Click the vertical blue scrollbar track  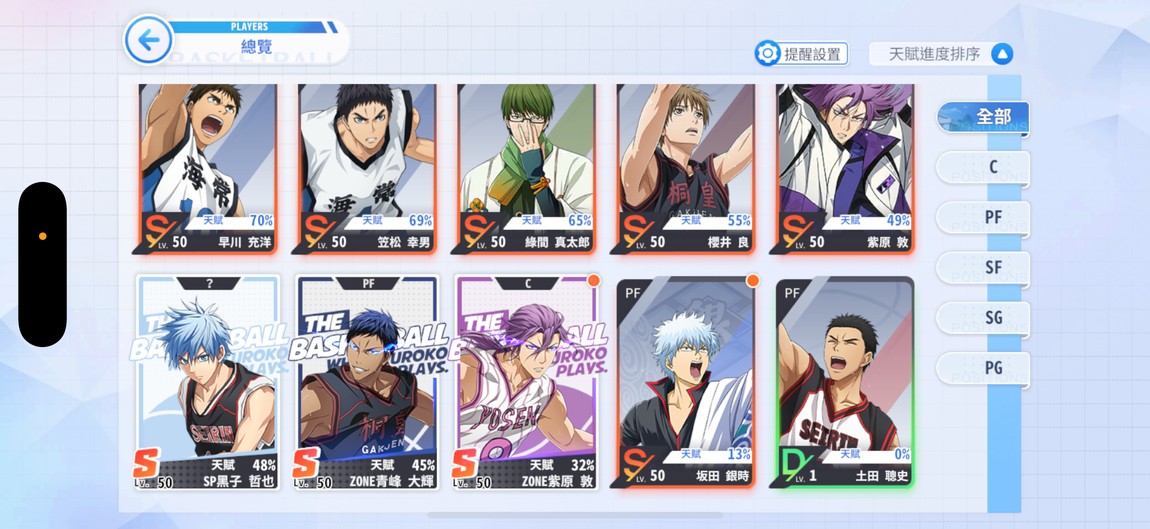click(x=1004, y=293)
